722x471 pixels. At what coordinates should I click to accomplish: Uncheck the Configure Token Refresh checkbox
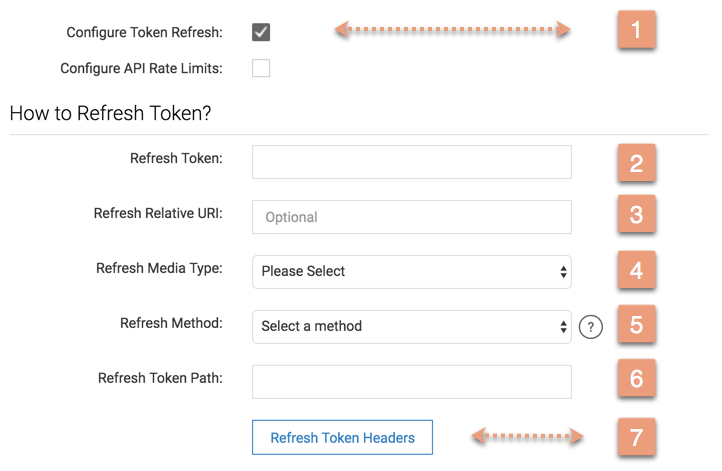[261, 32]
